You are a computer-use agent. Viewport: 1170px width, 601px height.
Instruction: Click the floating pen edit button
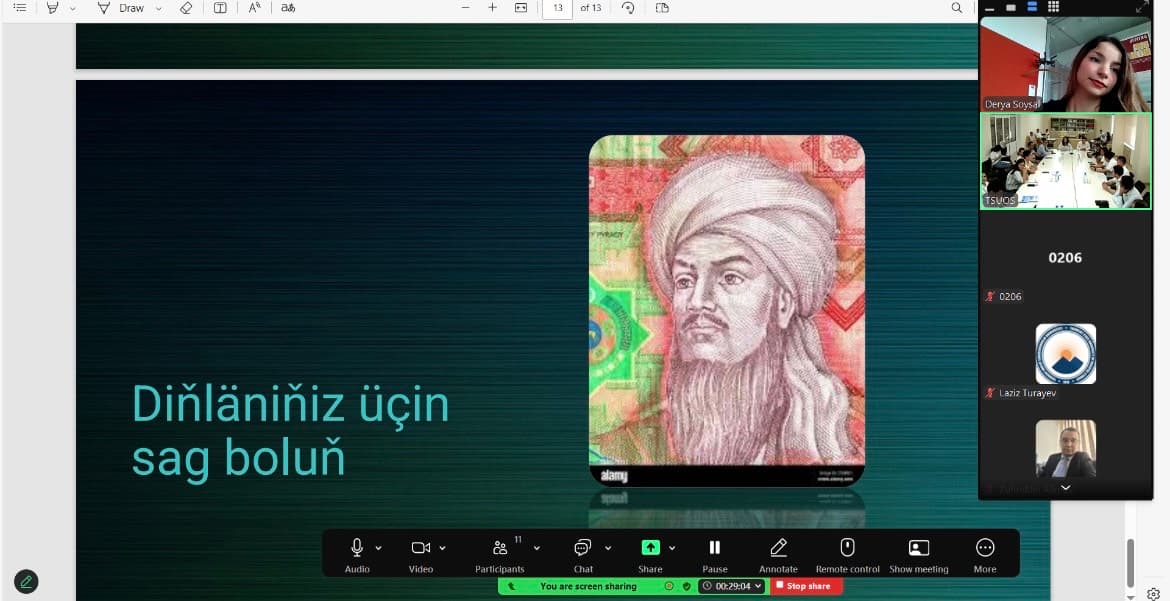pos(26,582)
